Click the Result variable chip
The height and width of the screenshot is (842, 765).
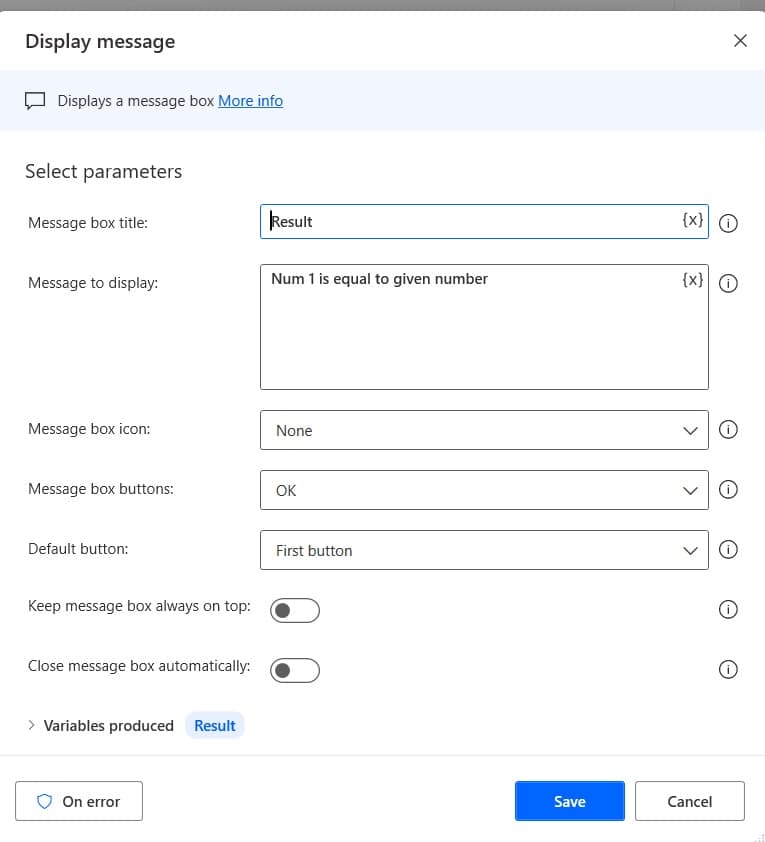[215, 725]
